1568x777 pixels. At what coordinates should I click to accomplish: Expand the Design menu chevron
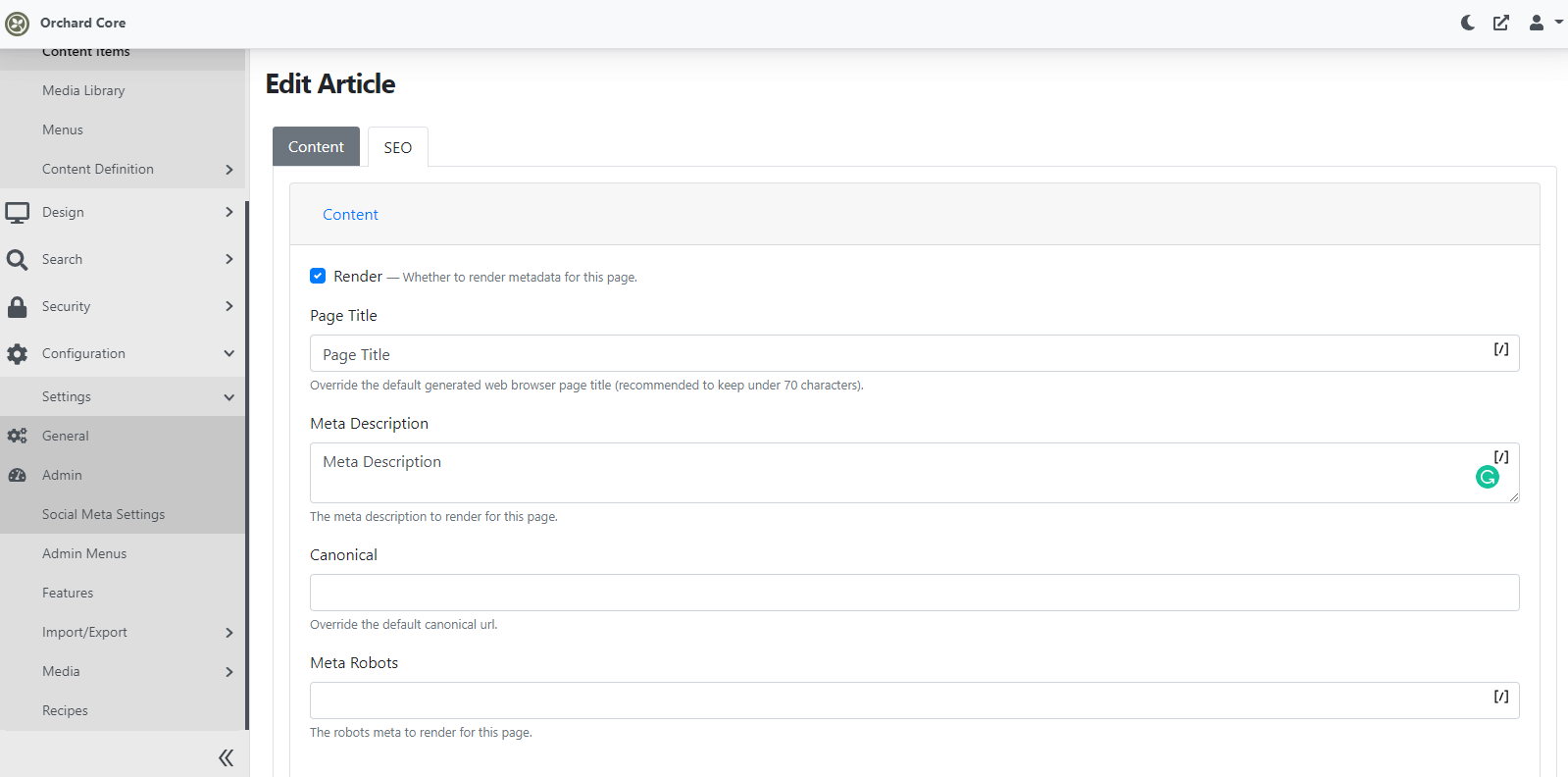pyautogui.click(x=229, y=212)
